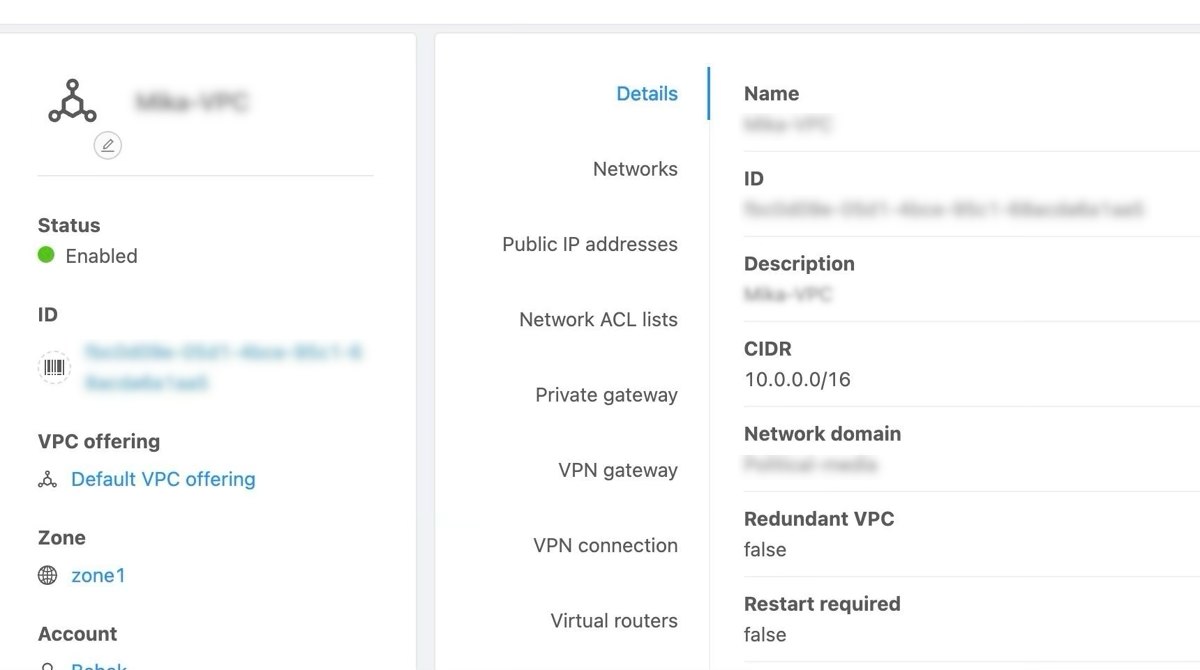Open the Default VPC offering link
This screenshot has height=670, width=1200.
tap(163, 479)
